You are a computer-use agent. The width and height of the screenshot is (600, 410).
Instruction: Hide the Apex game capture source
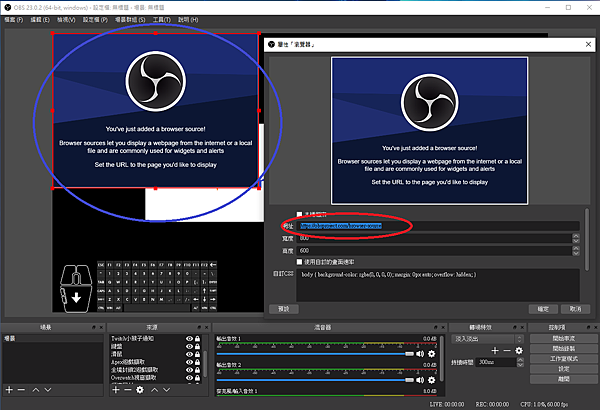189,362
